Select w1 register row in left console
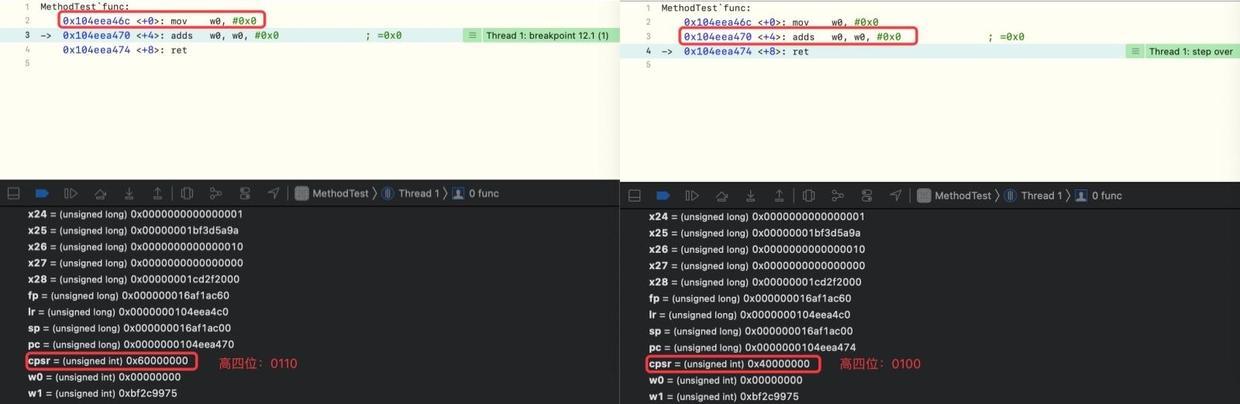The image size is (1240, 404). click(x=102, y=393)
